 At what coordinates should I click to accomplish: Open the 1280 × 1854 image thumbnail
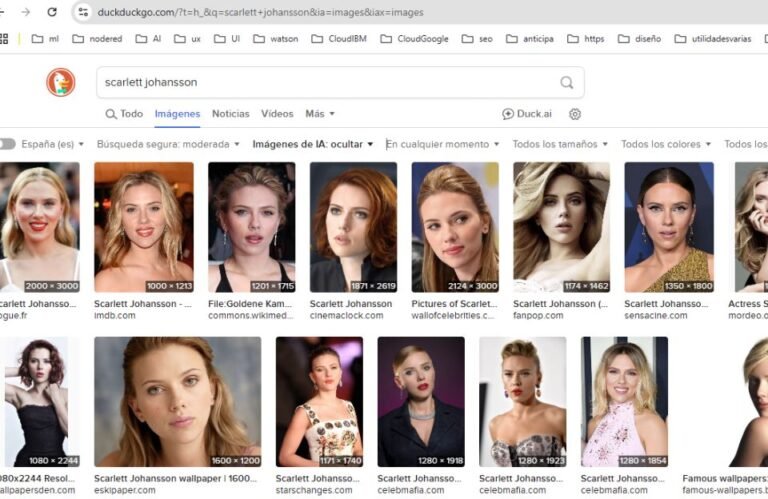[624, 402]
